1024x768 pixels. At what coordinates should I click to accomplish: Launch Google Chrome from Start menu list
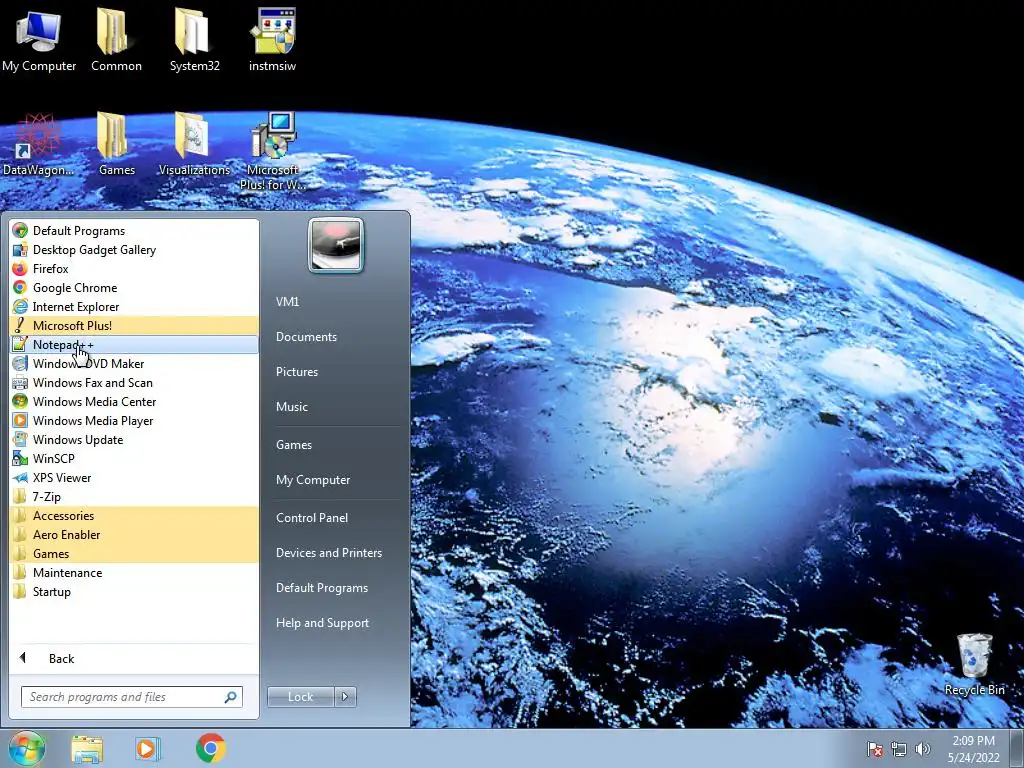[135, 287]
